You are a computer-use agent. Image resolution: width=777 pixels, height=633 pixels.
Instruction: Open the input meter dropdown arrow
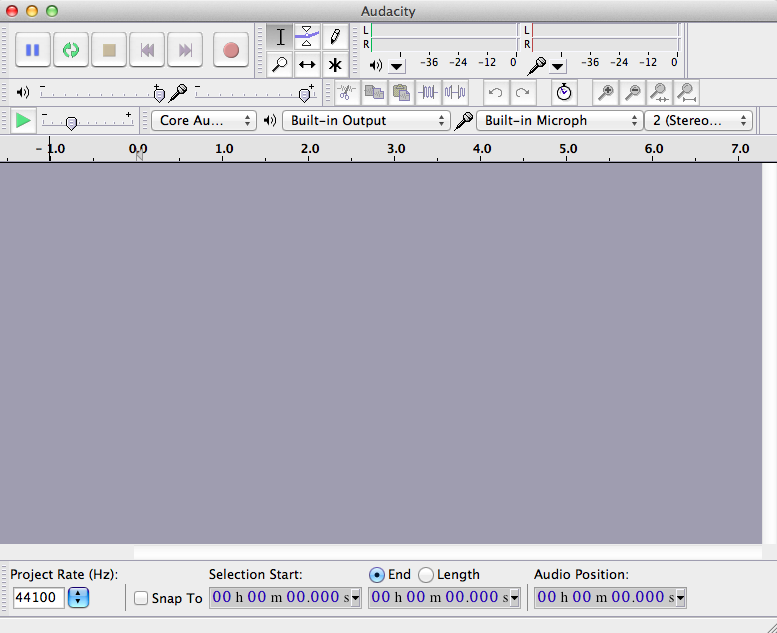pyautogui.click(x=558, y=66)
